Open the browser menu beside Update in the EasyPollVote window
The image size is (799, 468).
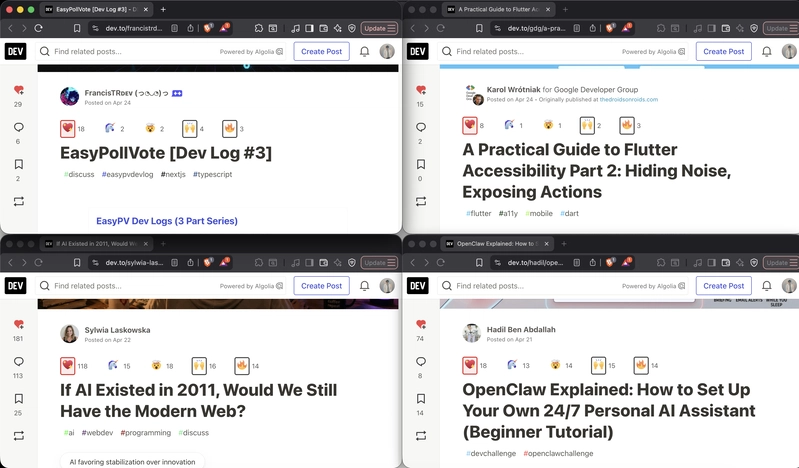391,28
